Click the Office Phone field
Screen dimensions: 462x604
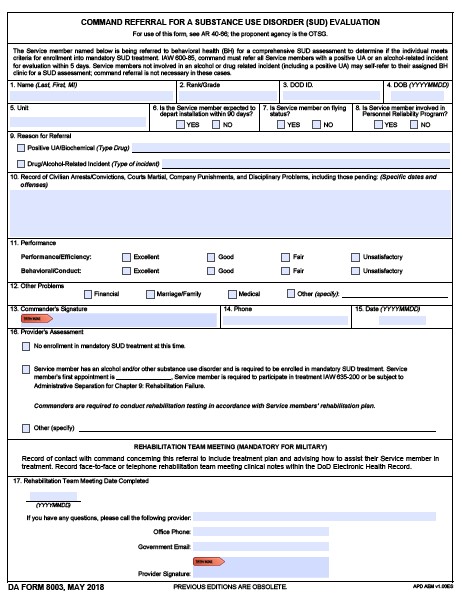(x=261, y=532)
